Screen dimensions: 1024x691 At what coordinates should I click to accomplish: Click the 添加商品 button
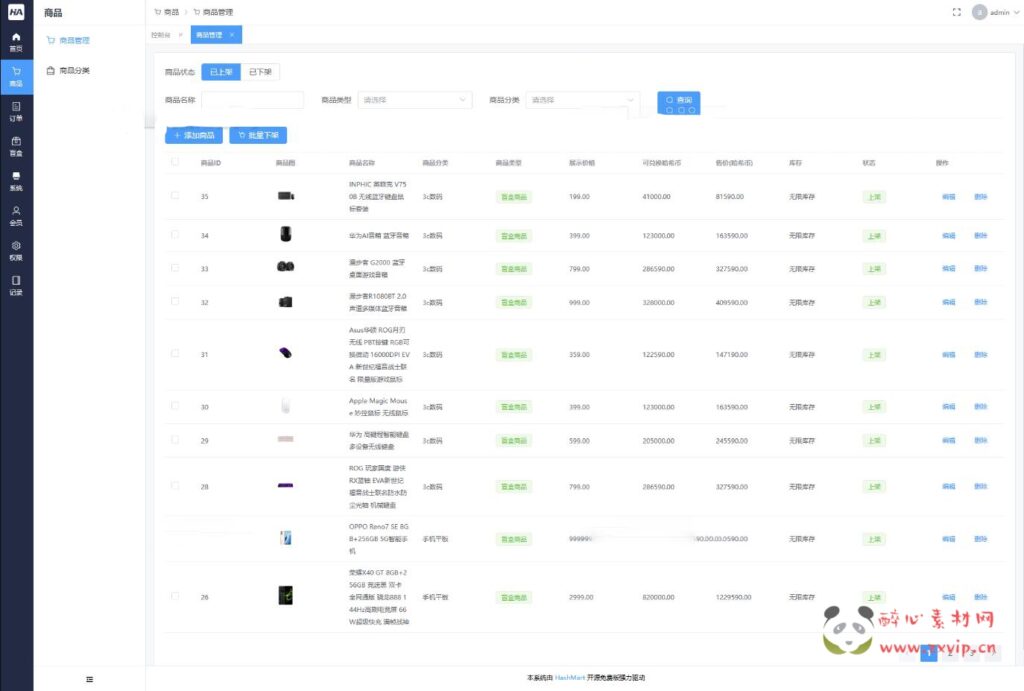coord(194,135)
